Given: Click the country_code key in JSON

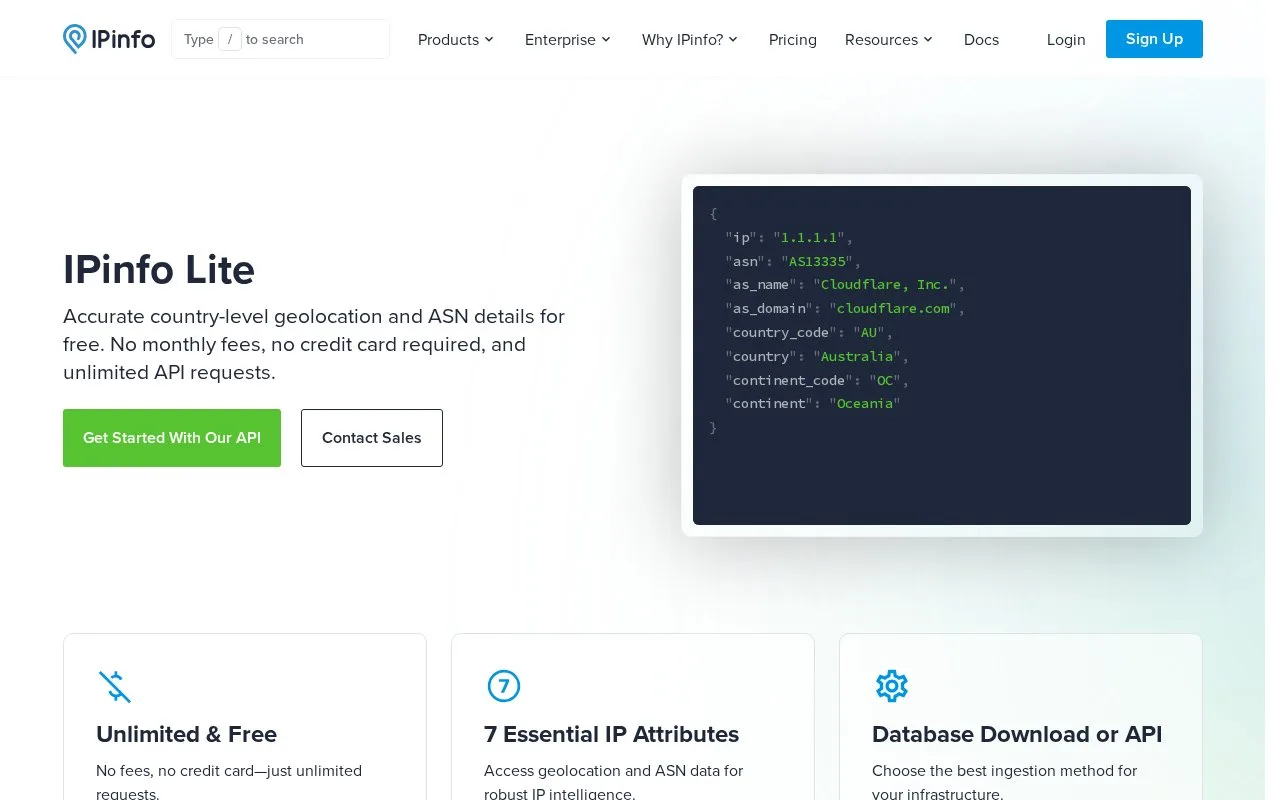Looking at the screenshot, I should [x=780, y=332].
